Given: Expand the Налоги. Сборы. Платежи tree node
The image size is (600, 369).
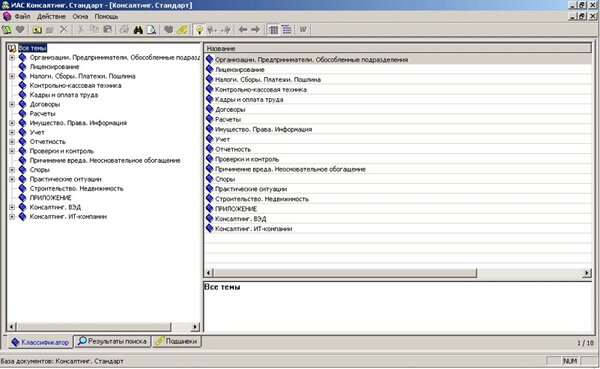Looking at the screenshot, I should point(12,76).
